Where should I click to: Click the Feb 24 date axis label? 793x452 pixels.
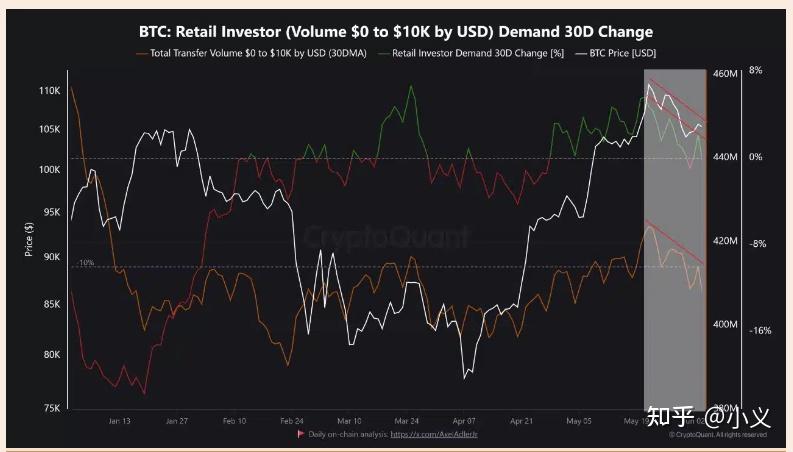(x=292, y=421)
